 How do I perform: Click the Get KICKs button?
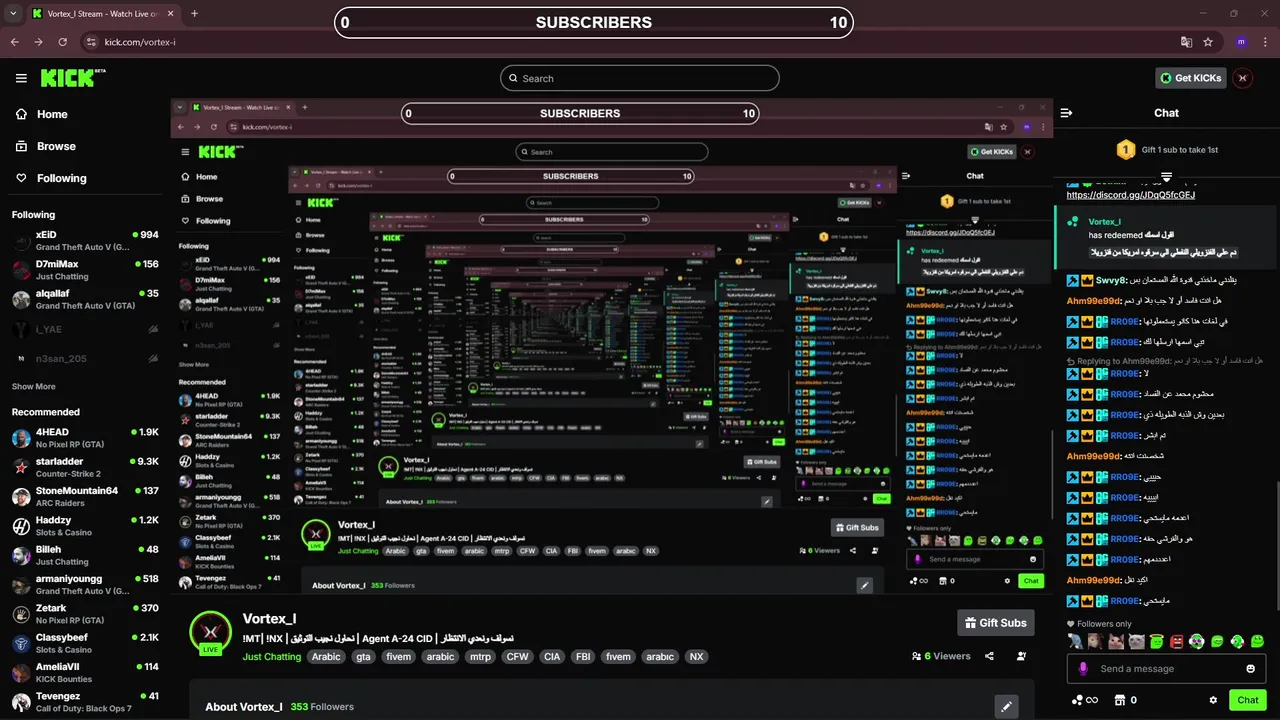(1190, 78)
